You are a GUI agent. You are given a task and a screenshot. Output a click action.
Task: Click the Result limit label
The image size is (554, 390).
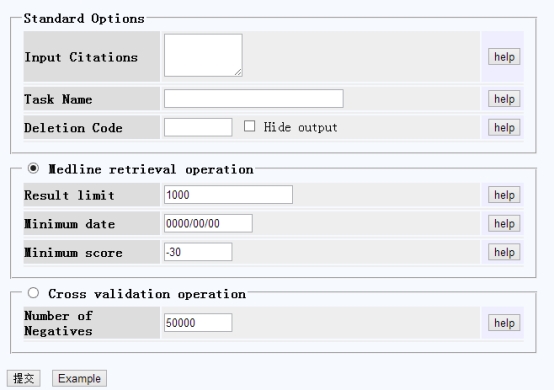coord(69,195)
